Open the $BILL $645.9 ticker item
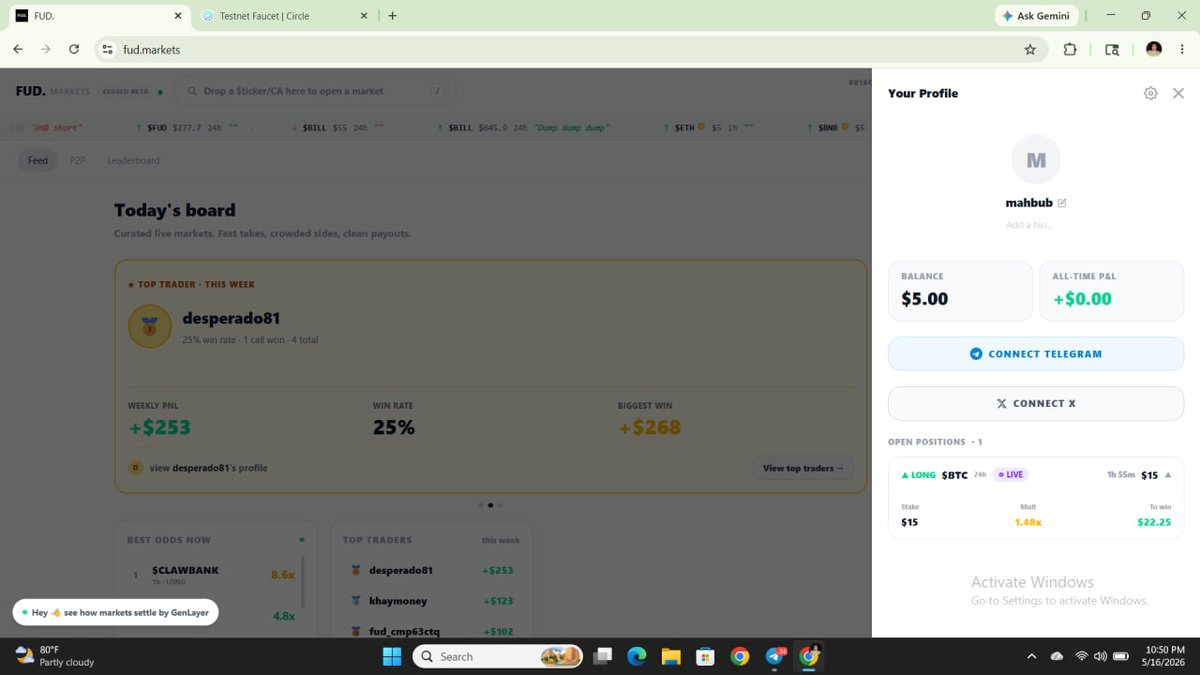1200x675 pixels. coord(525,128)
